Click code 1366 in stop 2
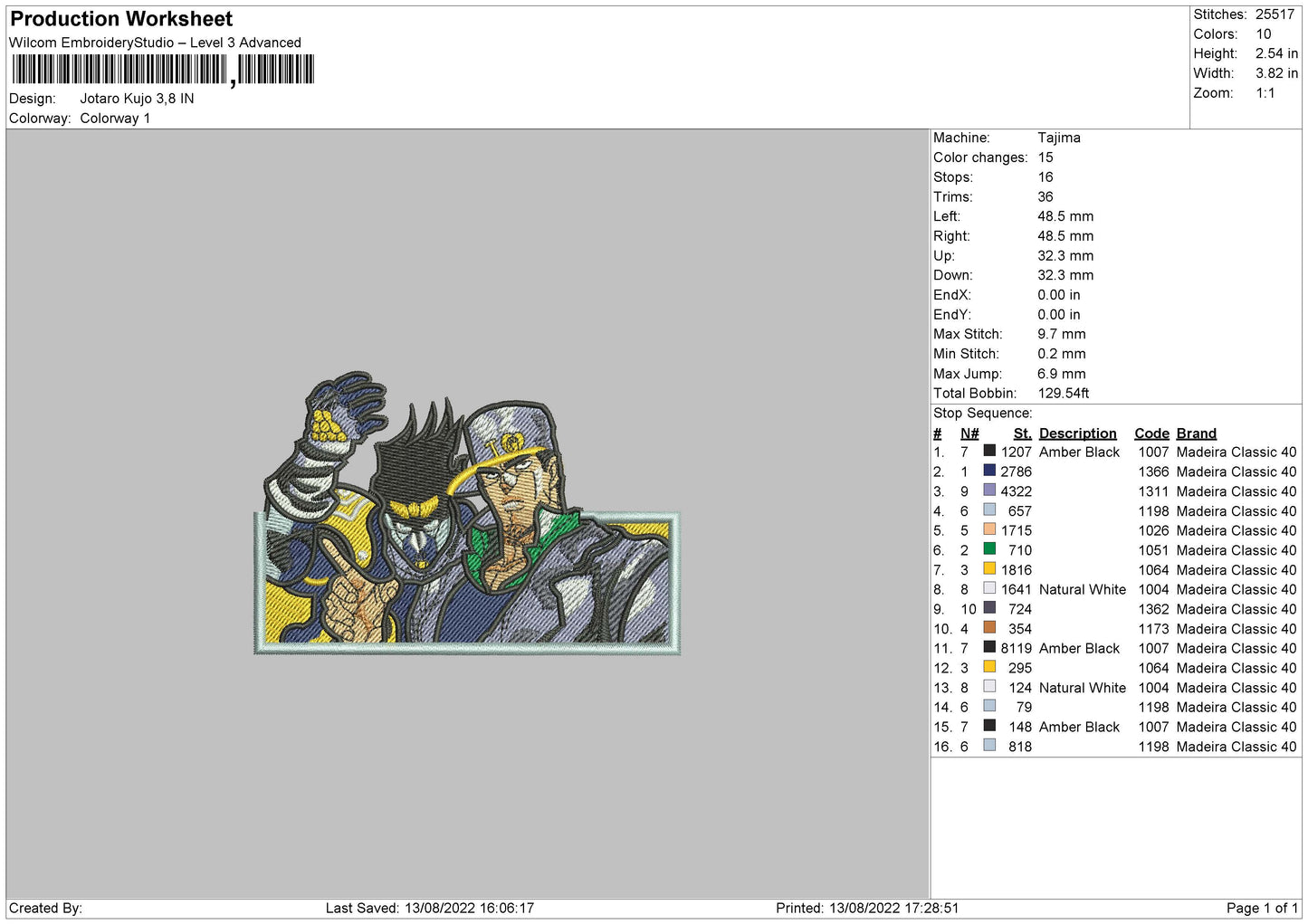 pos(1153,472)
